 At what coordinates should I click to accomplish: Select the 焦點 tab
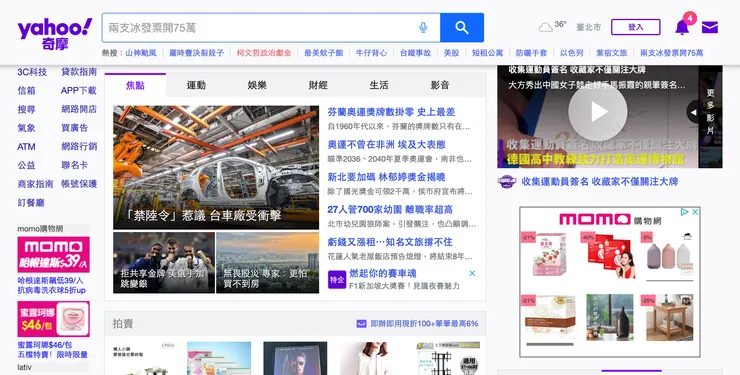tap(135, 85)
